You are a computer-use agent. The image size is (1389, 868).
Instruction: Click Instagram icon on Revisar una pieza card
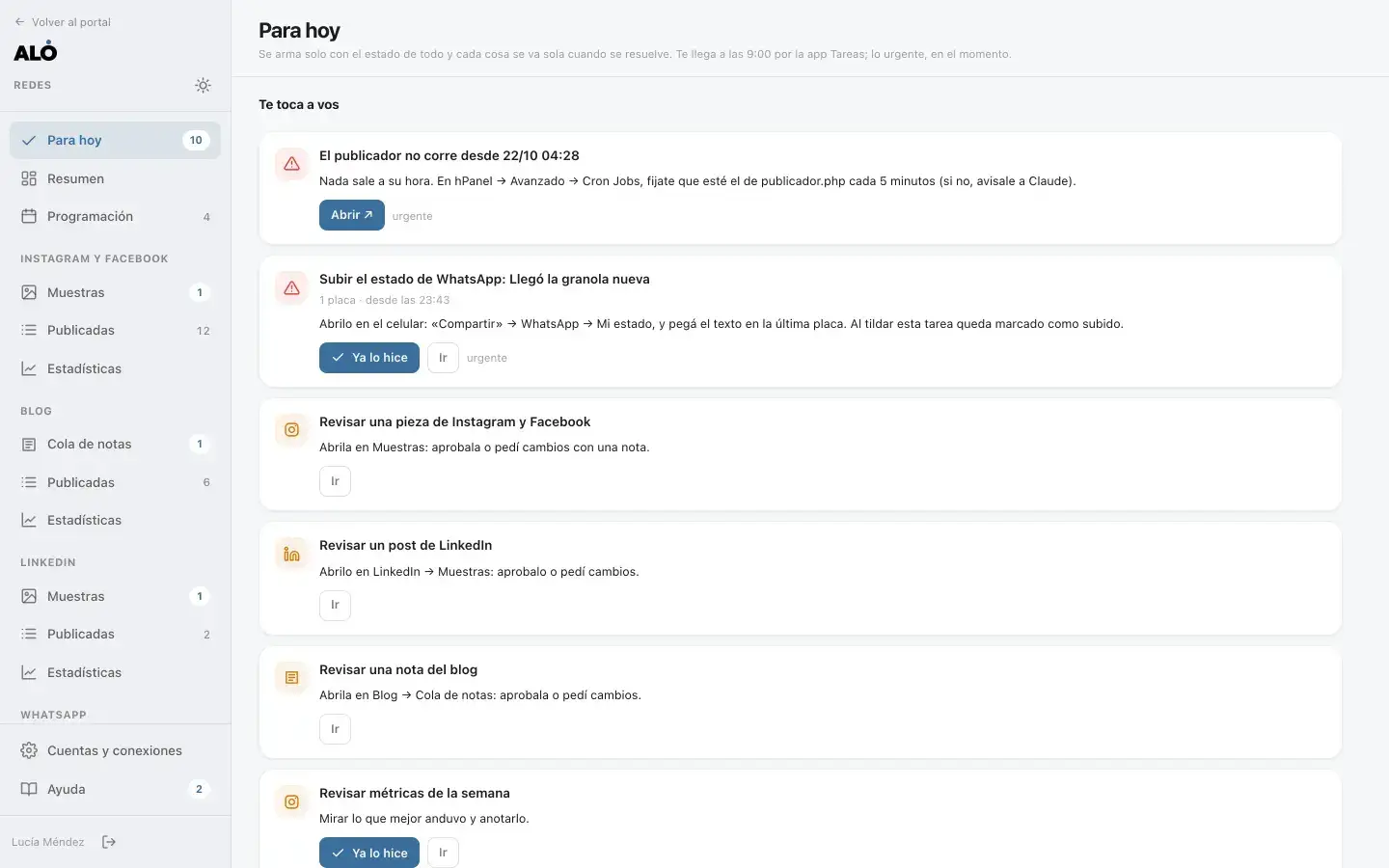point(291,430)
